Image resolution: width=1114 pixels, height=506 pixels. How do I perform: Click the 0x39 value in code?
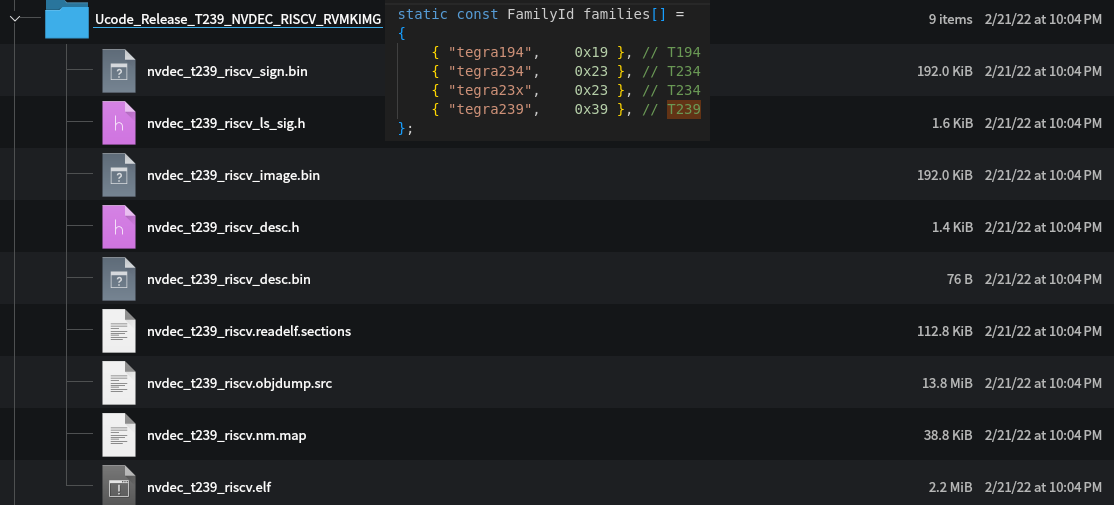coord(591,109)
